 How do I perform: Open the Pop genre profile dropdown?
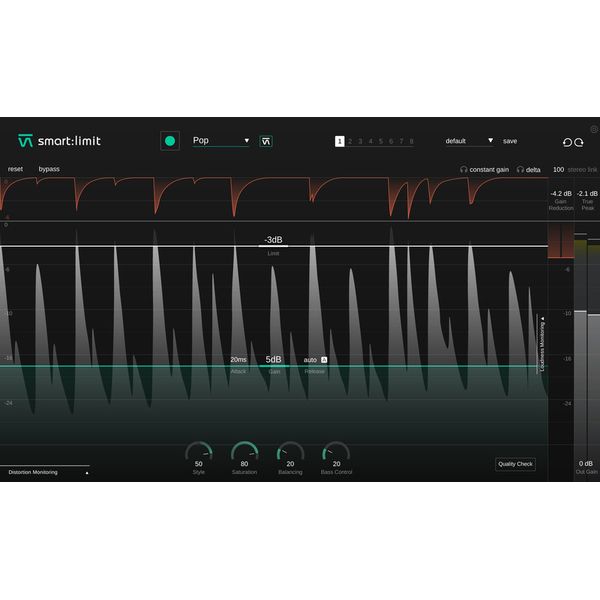click(221, 141)
